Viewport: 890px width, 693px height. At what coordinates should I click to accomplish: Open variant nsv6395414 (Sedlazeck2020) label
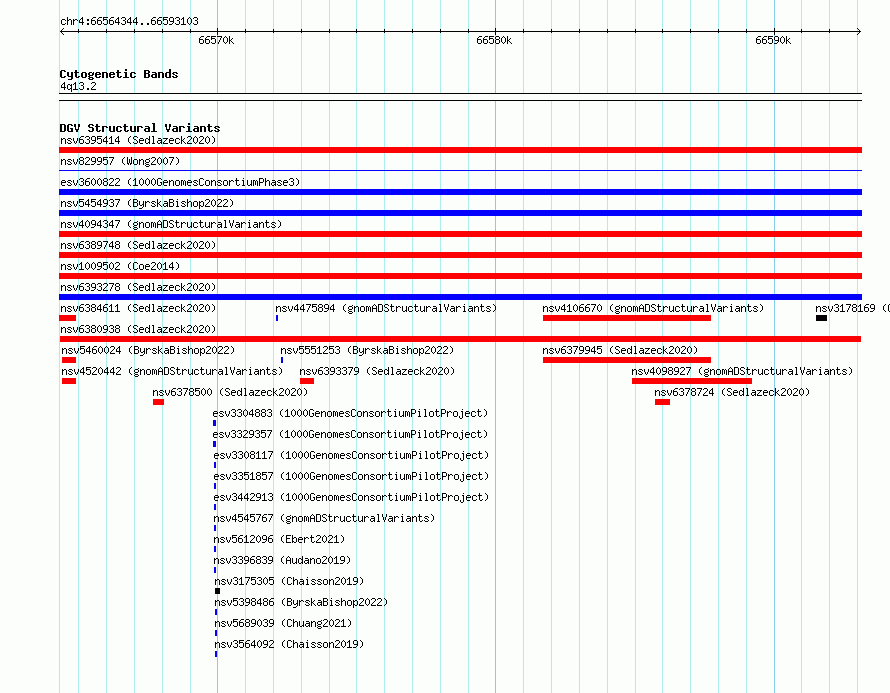coord(138,140)
